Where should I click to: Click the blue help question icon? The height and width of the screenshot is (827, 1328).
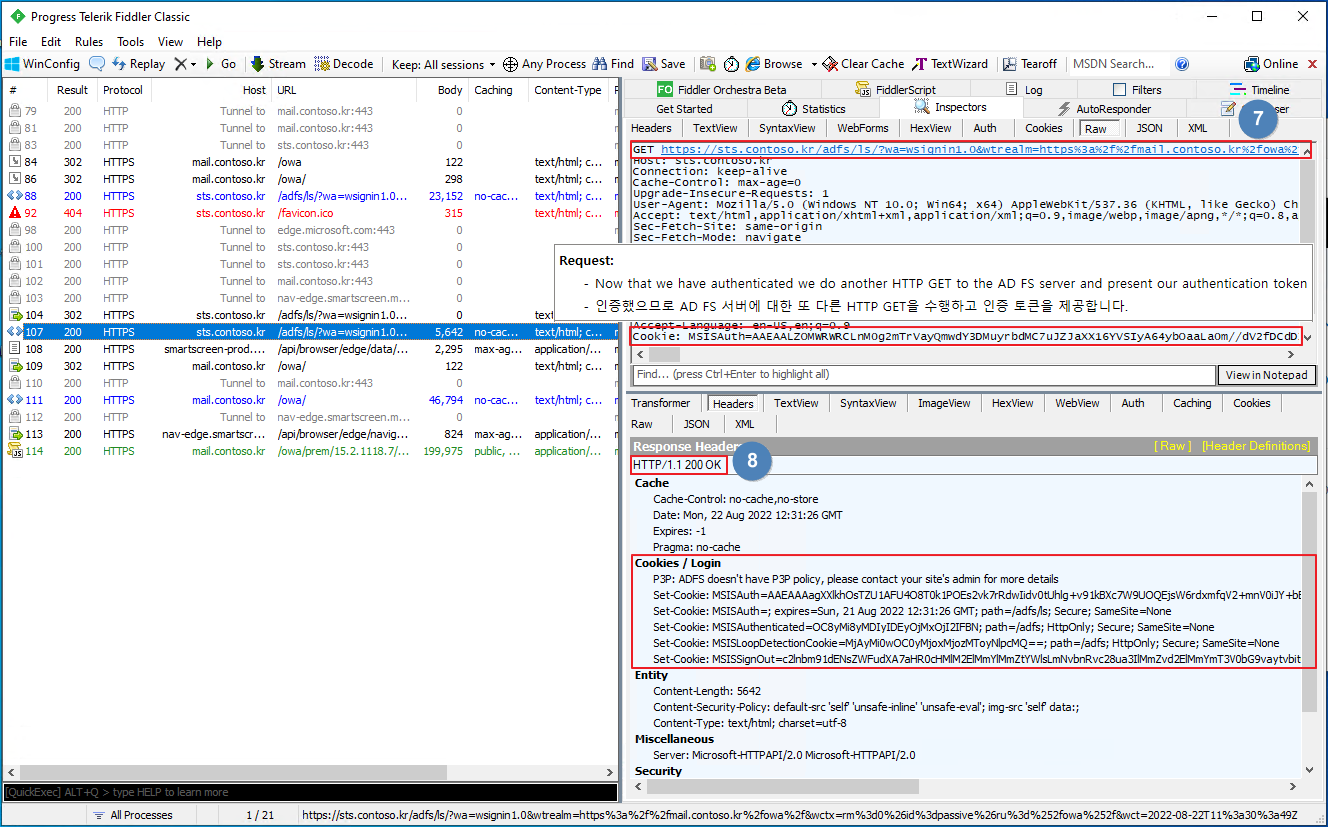pyautogui.click(x=1182, y=64)
